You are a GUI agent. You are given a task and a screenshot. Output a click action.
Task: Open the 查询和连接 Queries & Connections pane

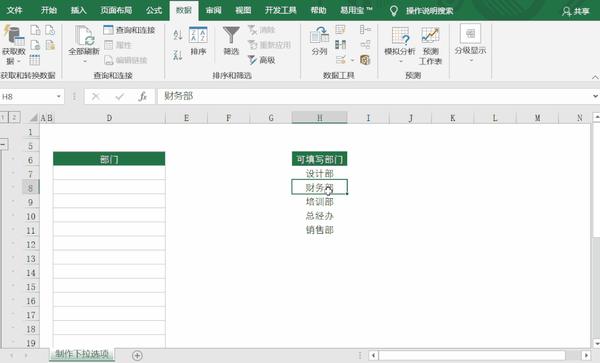point(129,30)
